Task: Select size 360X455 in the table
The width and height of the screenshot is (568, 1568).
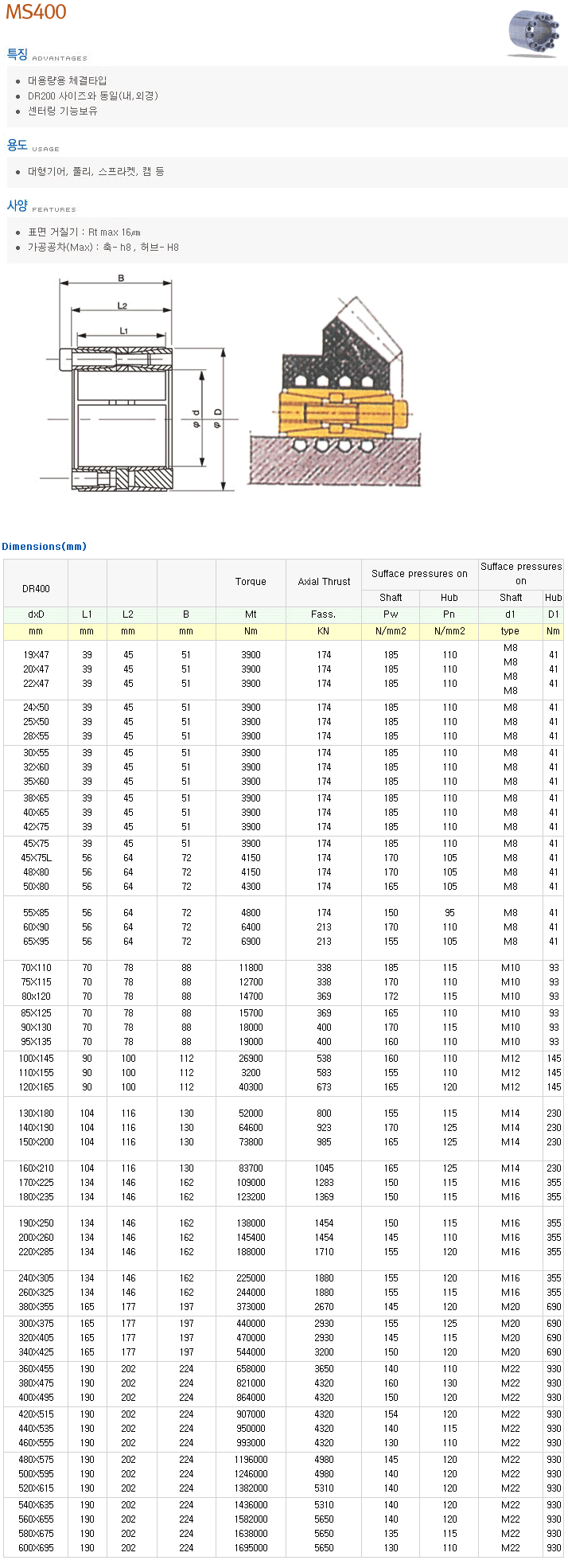Action: click(36, 1369)
